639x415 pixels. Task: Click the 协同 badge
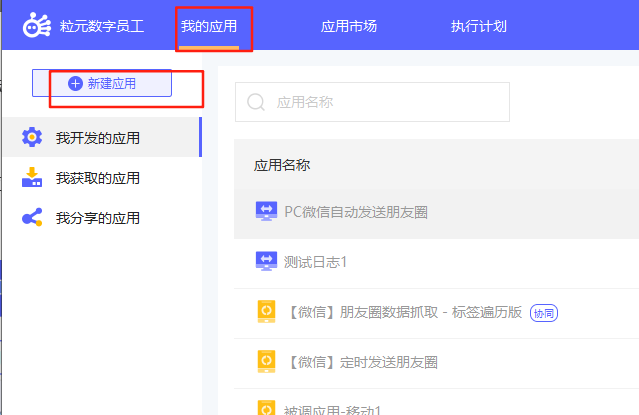(543, 313)
